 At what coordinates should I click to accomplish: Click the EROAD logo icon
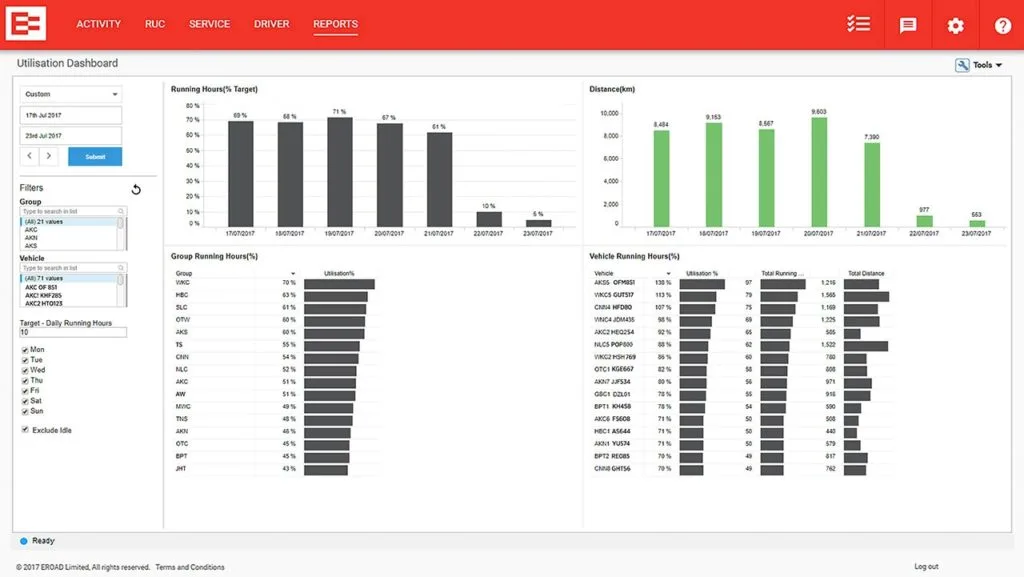click(26, 24)
